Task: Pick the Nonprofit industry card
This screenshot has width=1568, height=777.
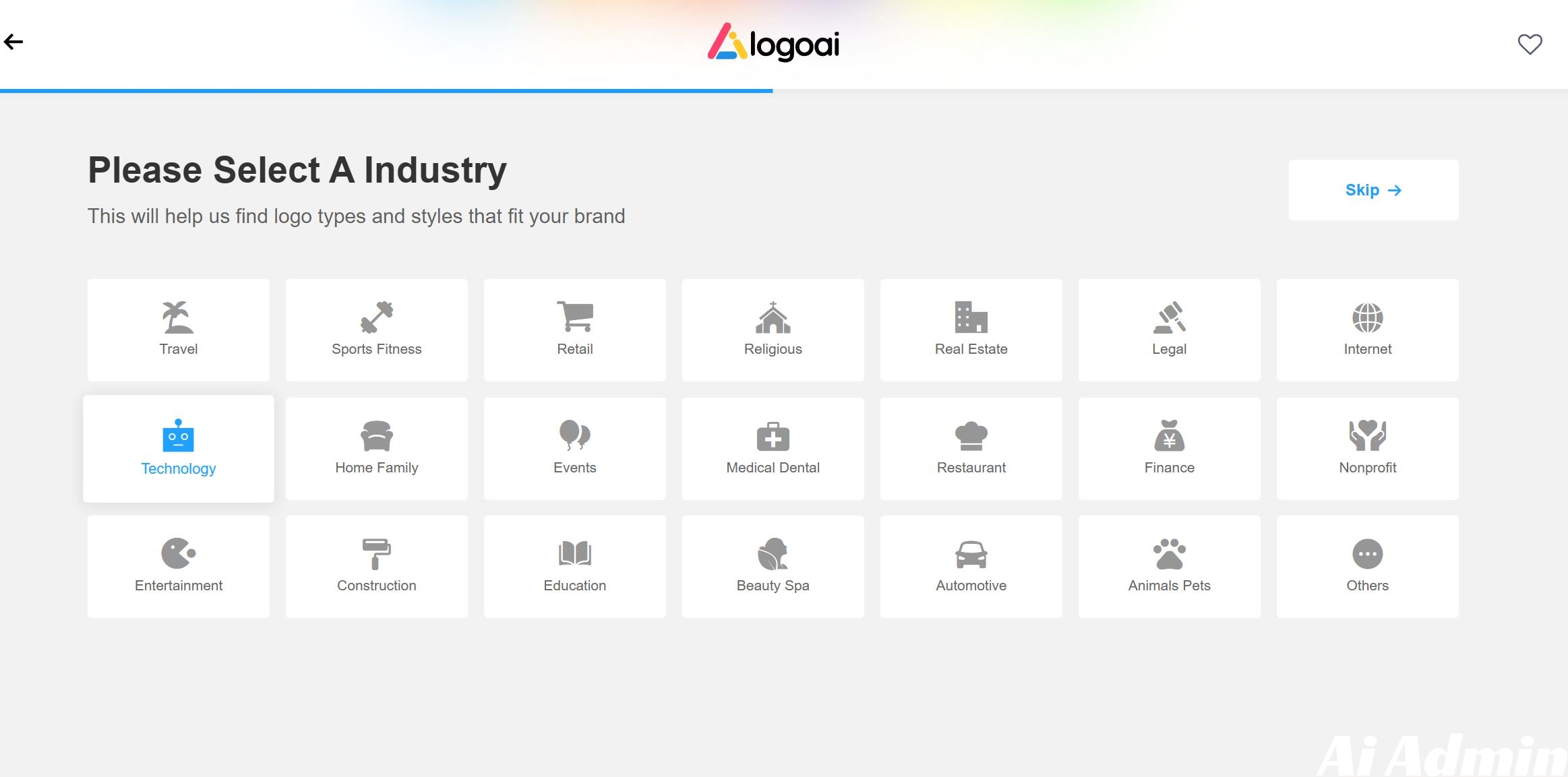Action: coord(1367,449)
